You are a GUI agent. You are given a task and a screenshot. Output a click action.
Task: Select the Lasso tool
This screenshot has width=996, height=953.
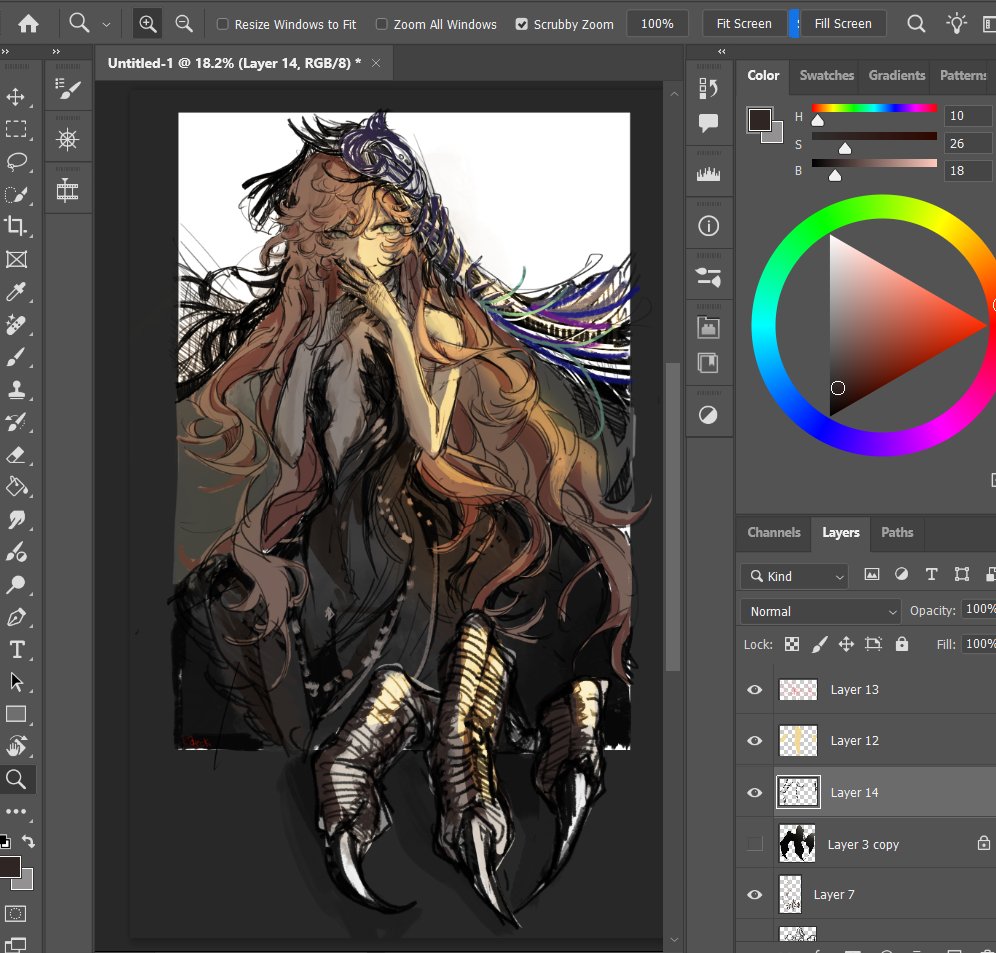[x=16, y=161]
